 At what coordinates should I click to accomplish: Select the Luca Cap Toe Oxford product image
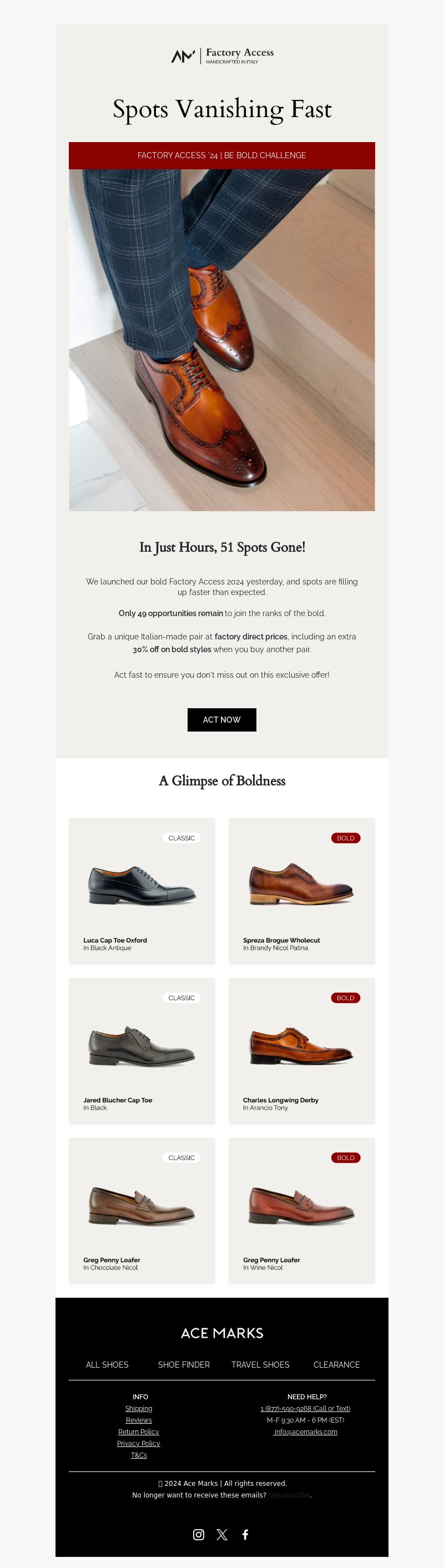click(142, 886)
